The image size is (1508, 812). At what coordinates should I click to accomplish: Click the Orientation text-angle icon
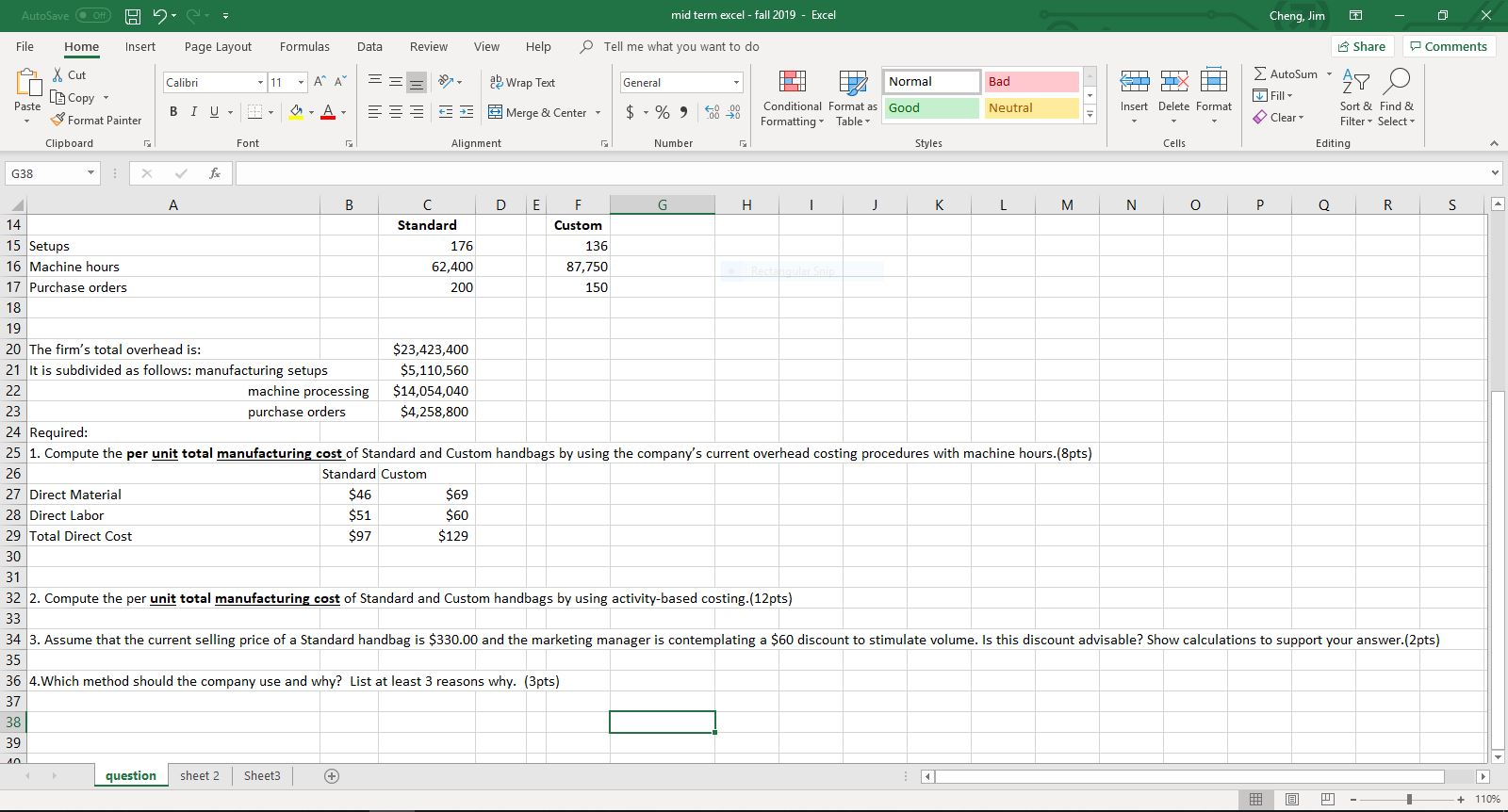coord(445,83)
